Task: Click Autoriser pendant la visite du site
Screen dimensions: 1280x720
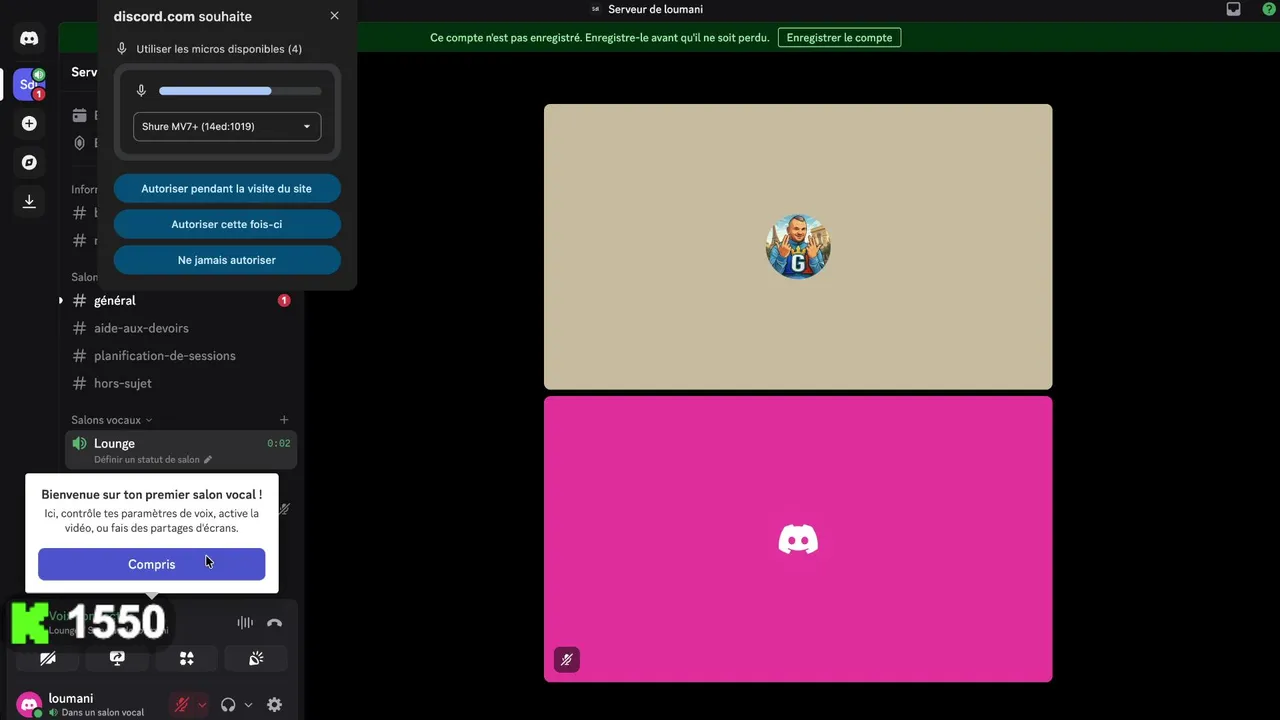Action: coord(227,188)
